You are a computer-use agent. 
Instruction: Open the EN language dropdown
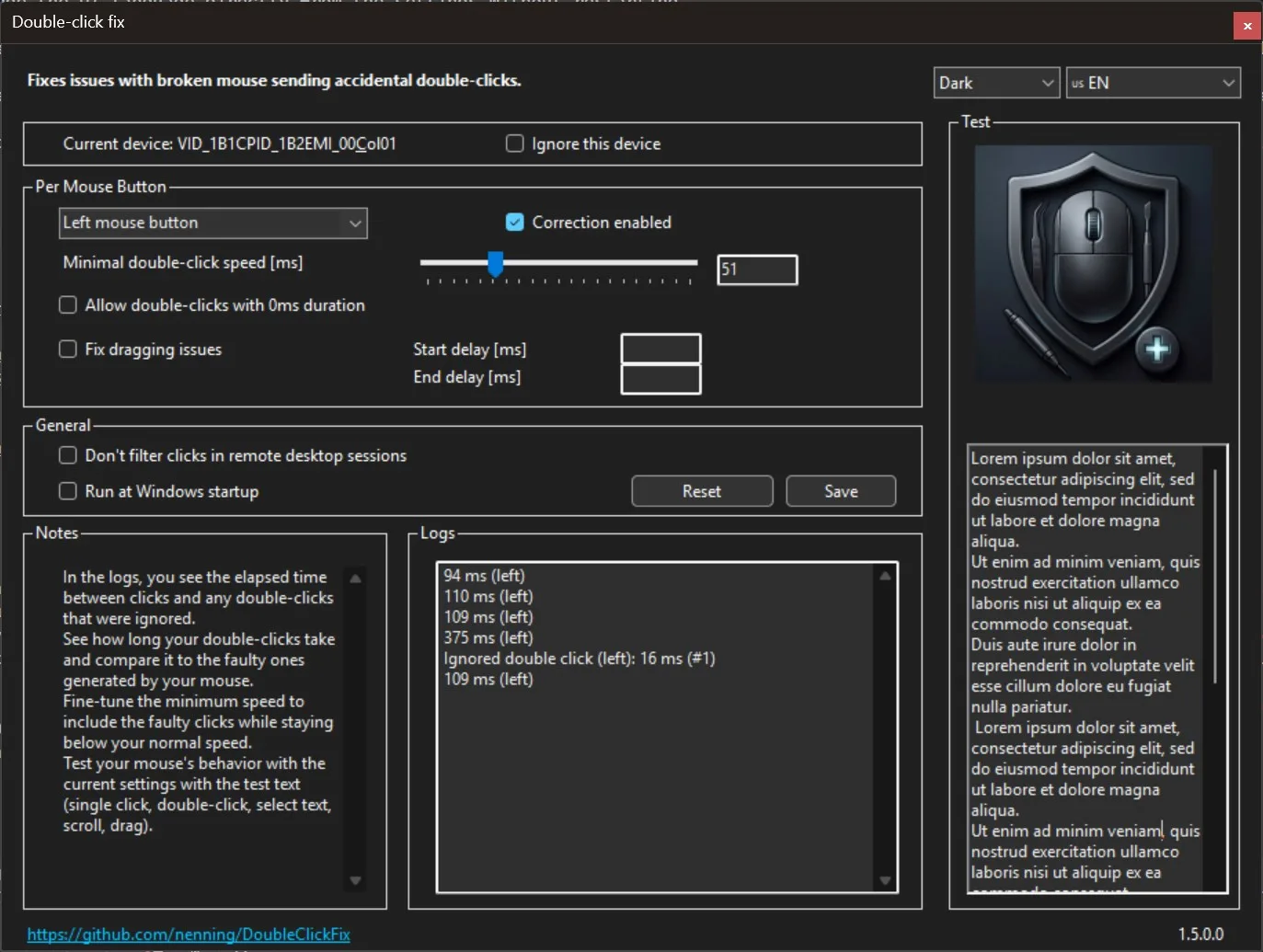pos(1154,83)
